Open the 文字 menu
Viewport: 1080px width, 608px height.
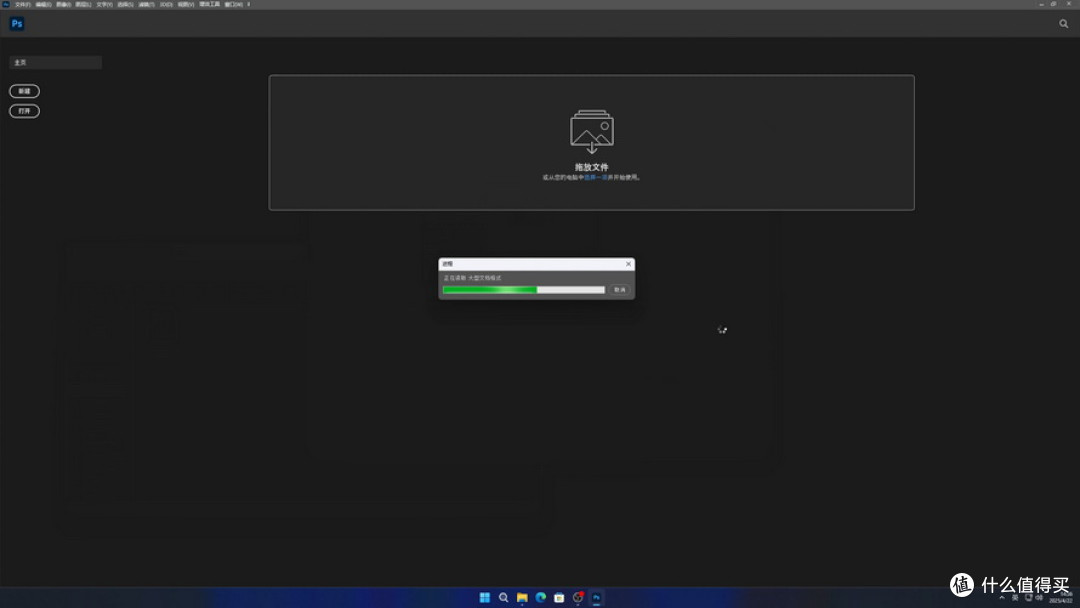tap(104, 4)
